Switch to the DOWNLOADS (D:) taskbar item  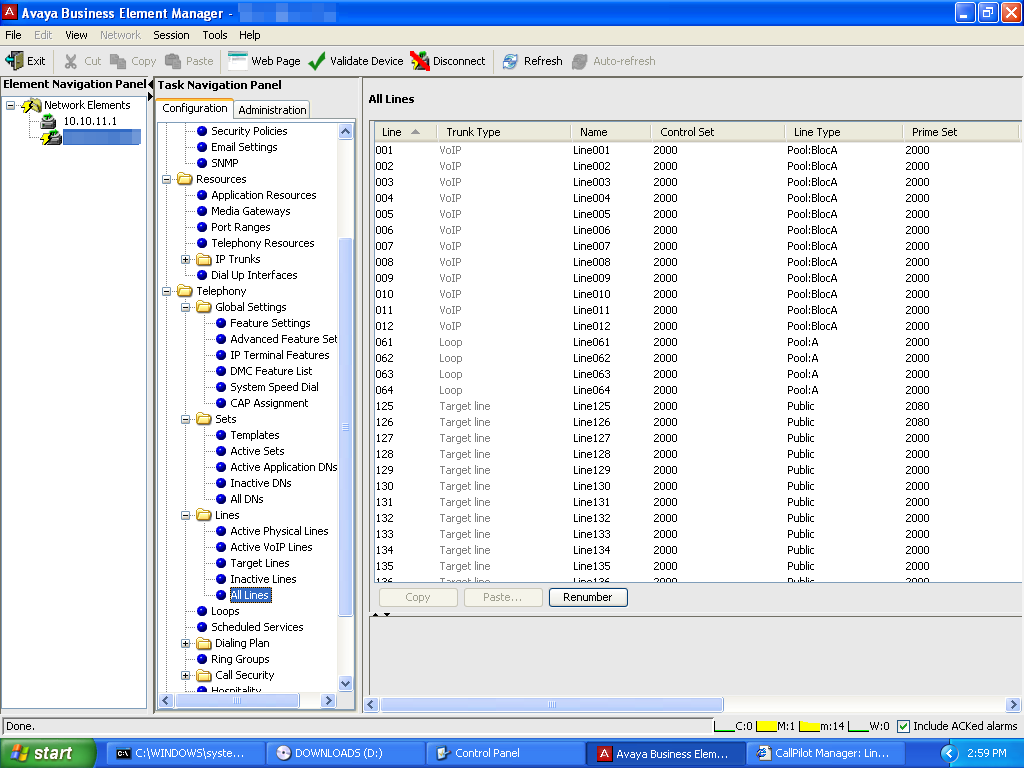pyautogui.click(x=344, y=753)
